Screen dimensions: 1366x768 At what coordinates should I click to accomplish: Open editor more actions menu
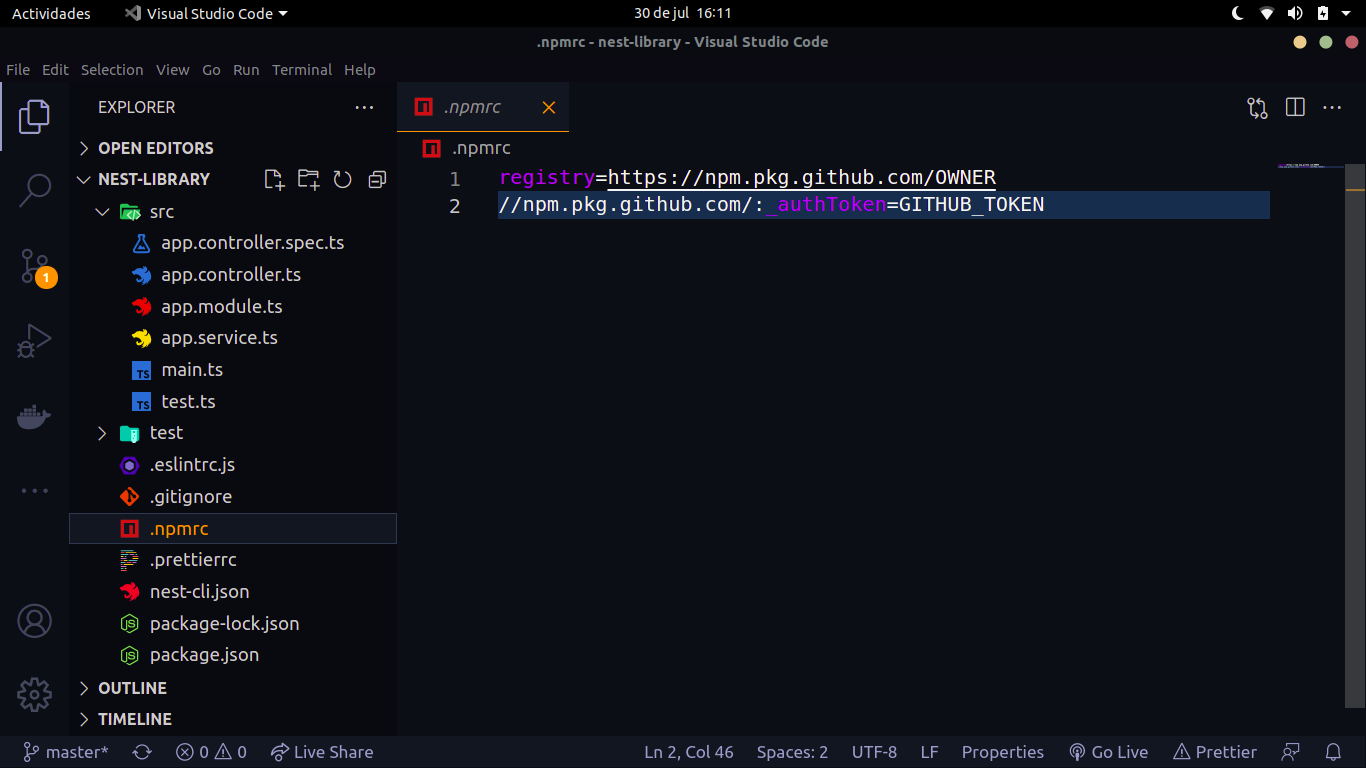1332,107
